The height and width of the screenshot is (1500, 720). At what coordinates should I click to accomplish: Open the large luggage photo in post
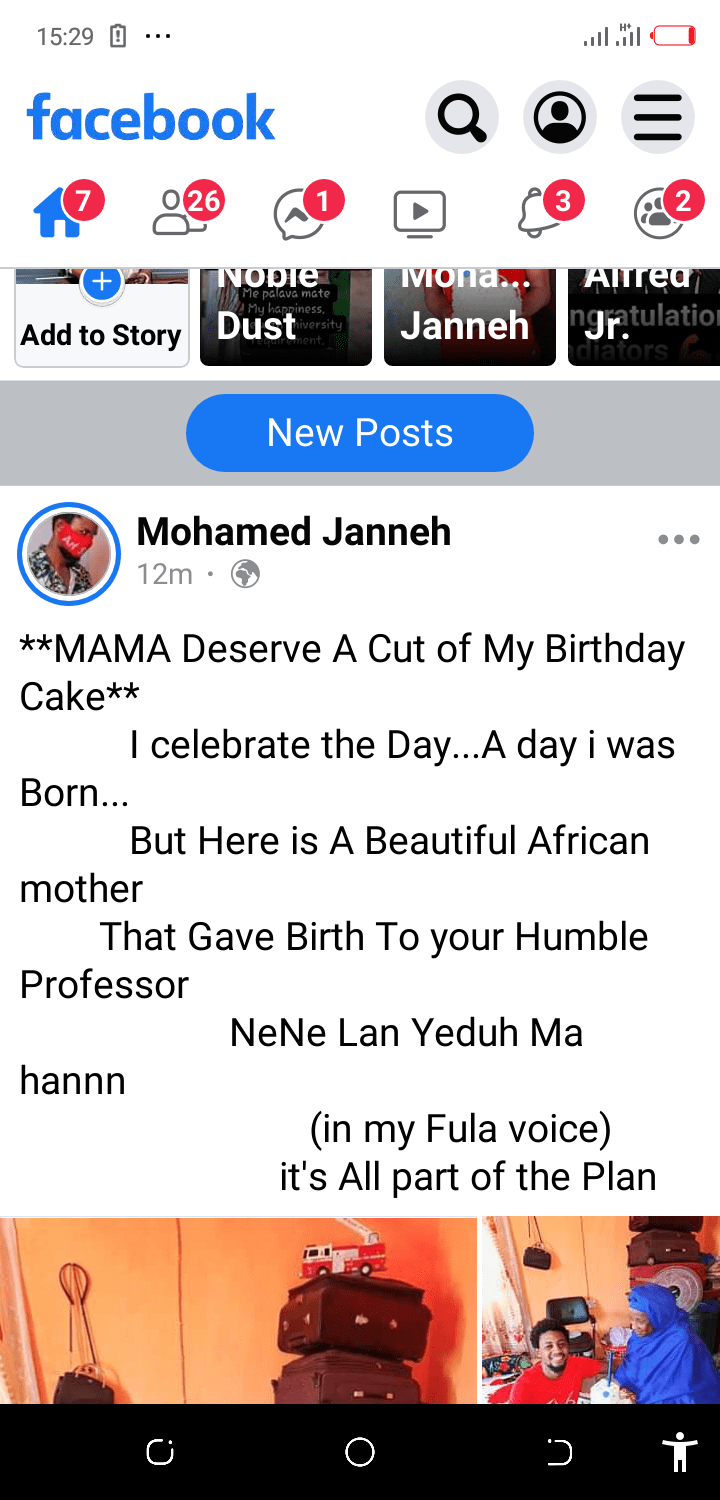click(238, 1310)
